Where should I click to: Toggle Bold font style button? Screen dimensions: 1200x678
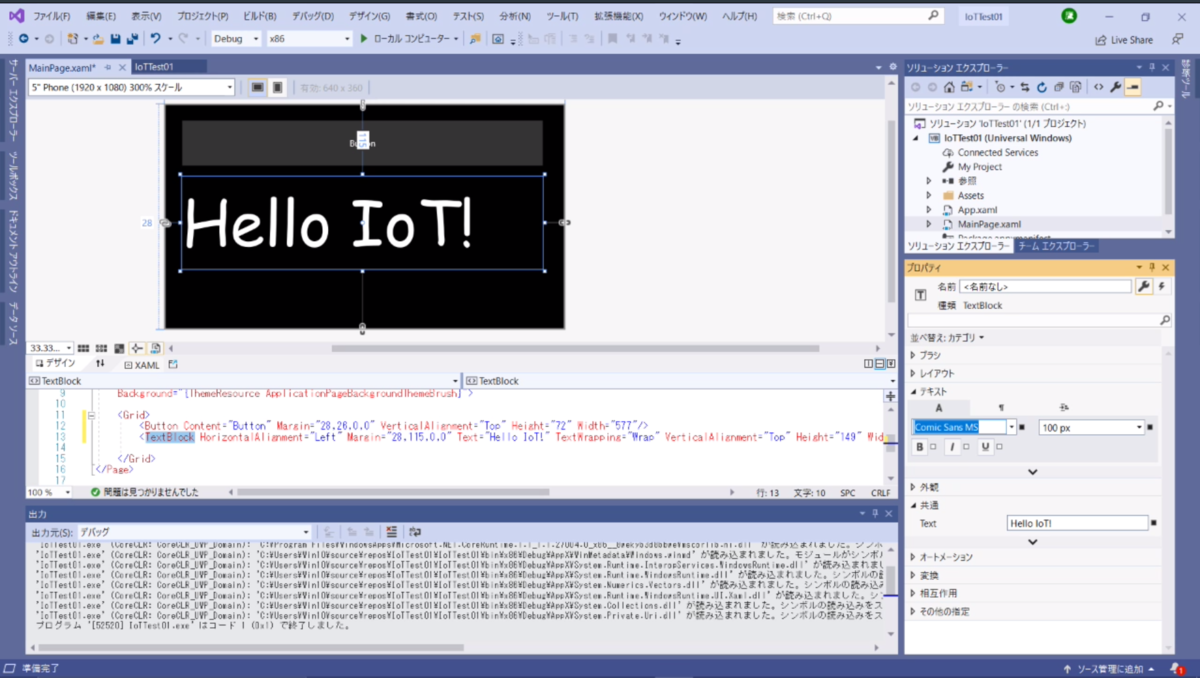(x=920, y=447)
